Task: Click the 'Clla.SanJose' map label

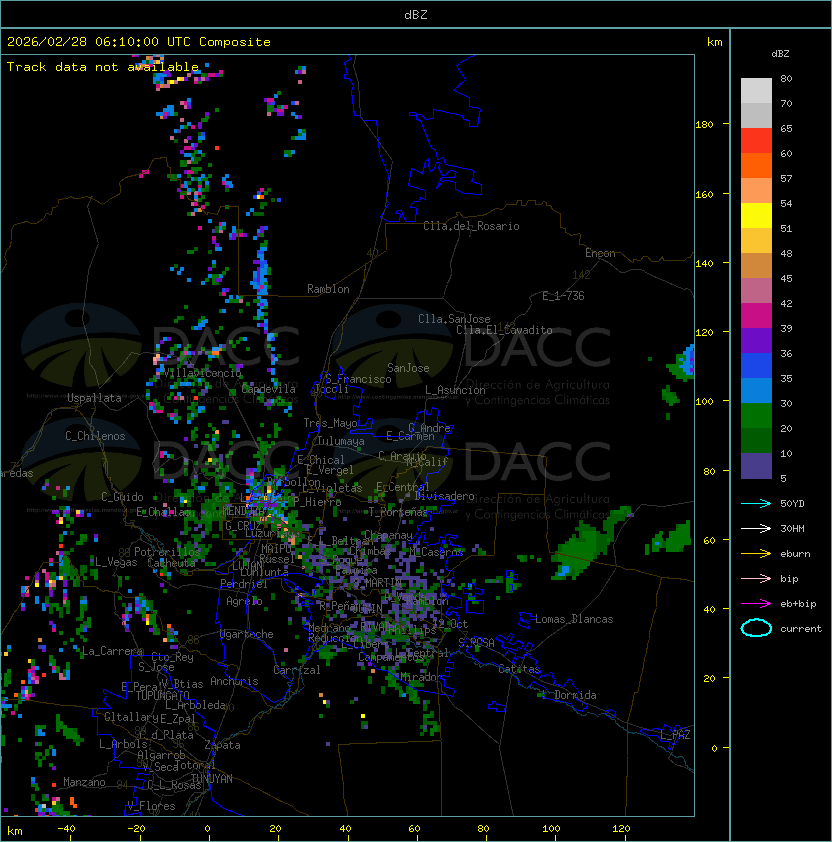Action: tap(454, 319)
